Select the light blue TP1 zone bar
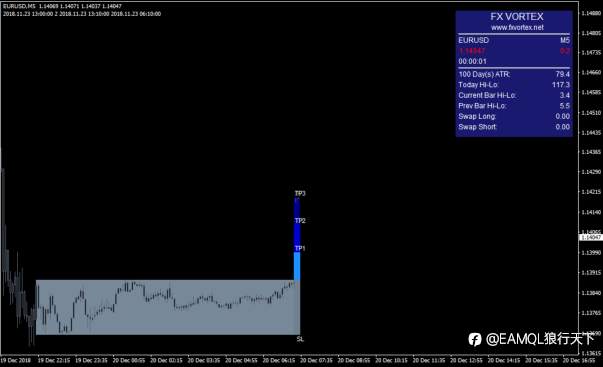 click(x=297, y=266)
